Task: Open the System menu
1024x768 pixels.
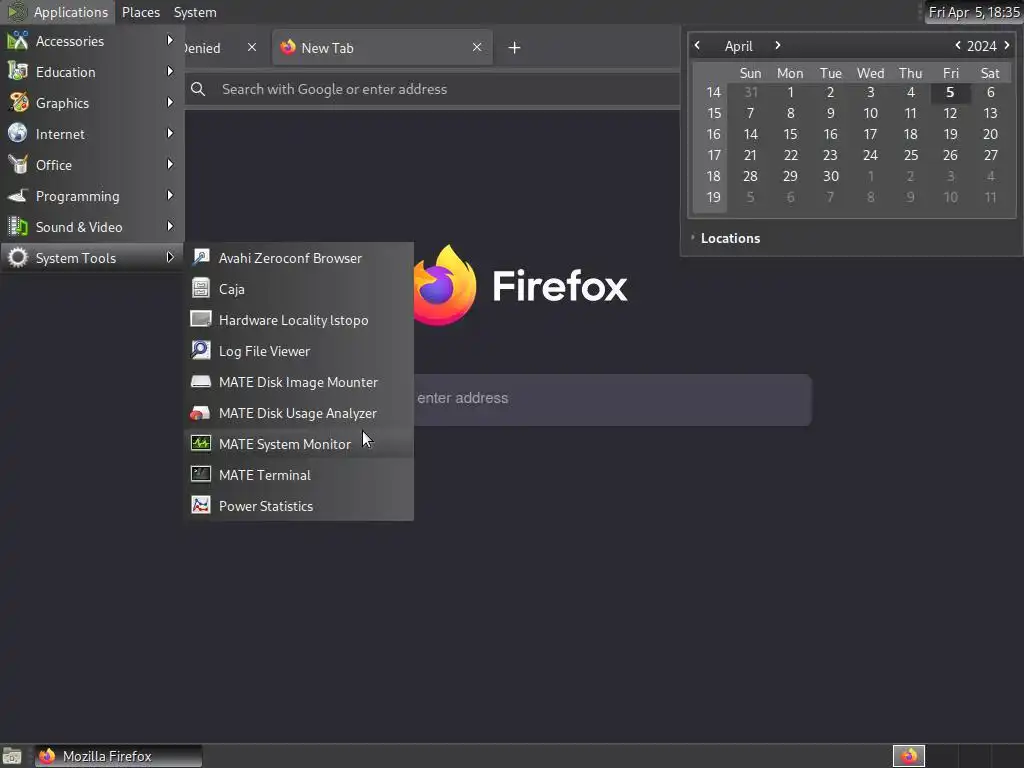Action: pyautogui.click(x=195, y=12)
